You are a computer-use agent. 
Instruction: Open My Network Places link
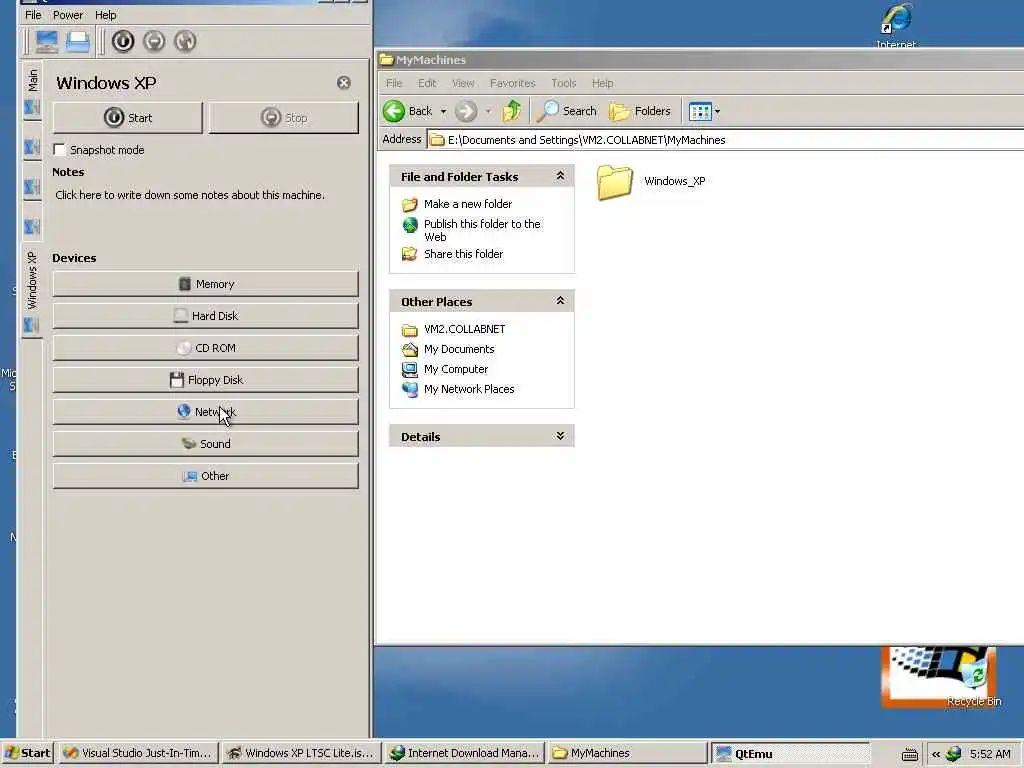[x=469, y=389]
